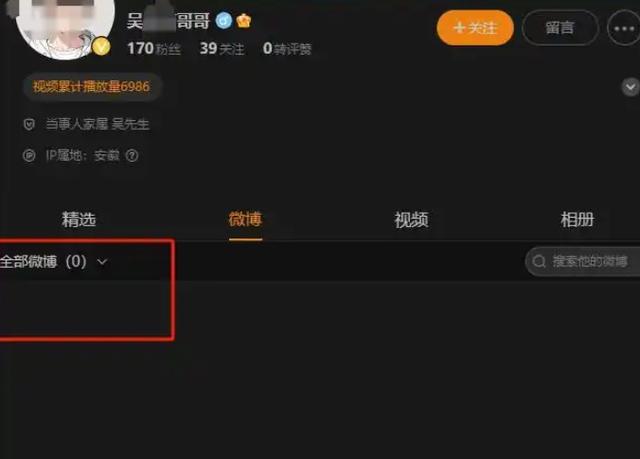Click the 搜索他的微博 search field

pos(582,261)
